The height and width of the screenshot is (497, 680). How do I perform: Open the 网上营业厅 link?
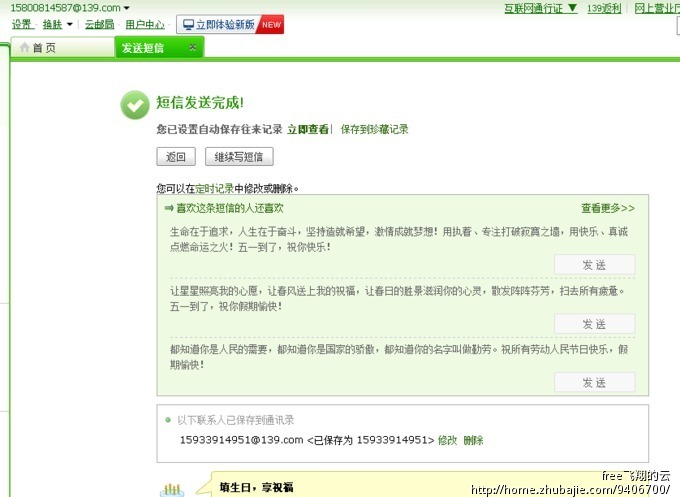(657, 8)
